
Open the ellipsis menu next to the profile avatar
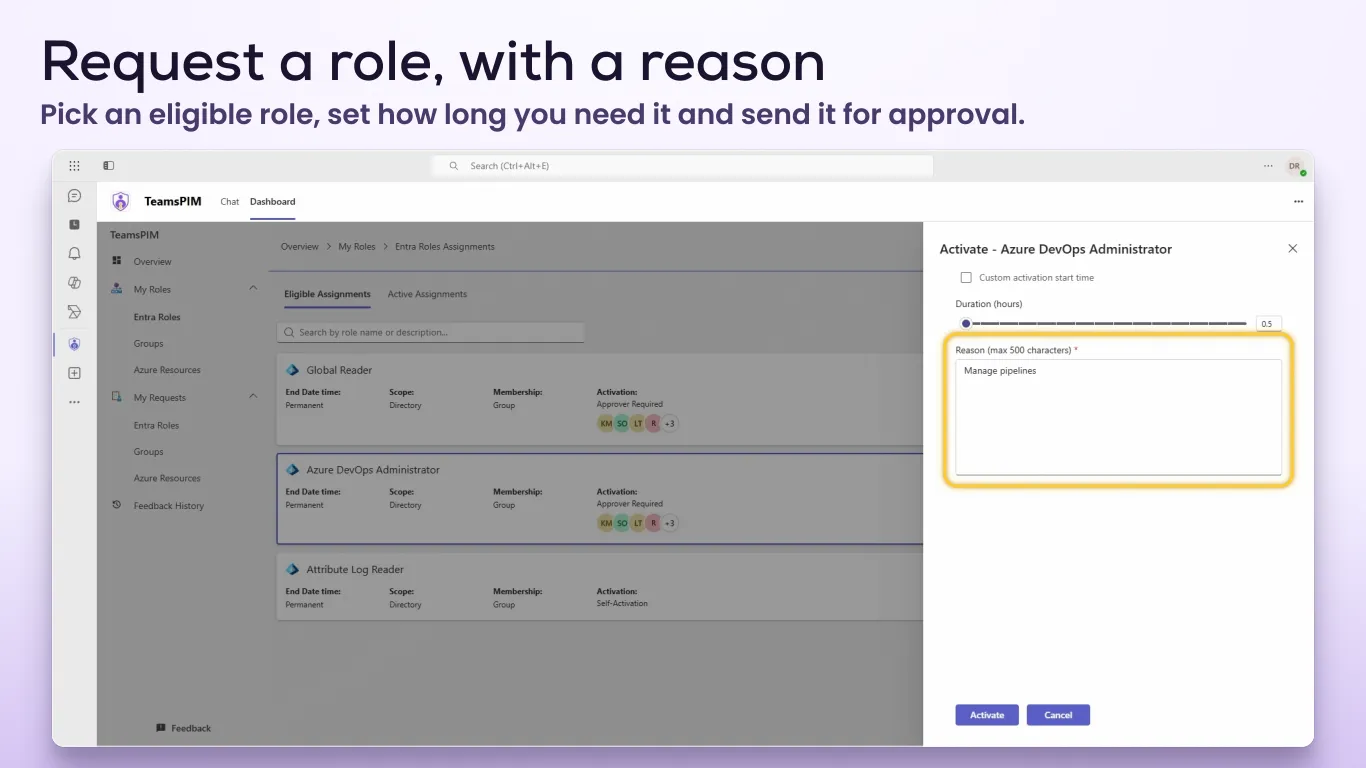pos(1269,166)
